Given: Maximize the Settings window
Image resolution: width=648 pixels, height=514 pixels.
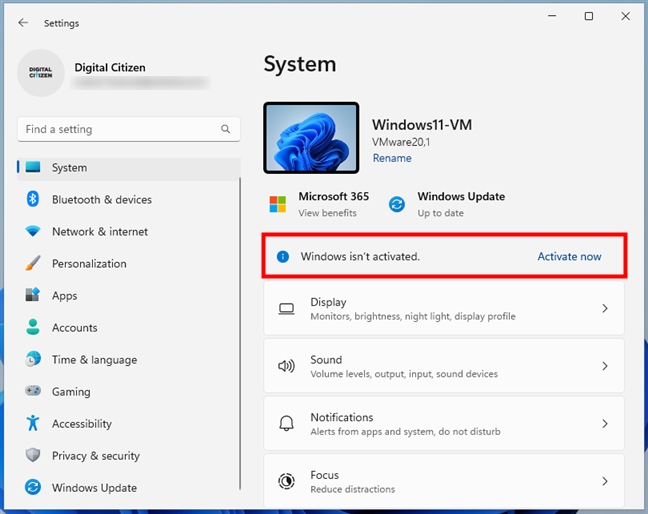Looking at the screenshot, I should [x=588, y=16].
